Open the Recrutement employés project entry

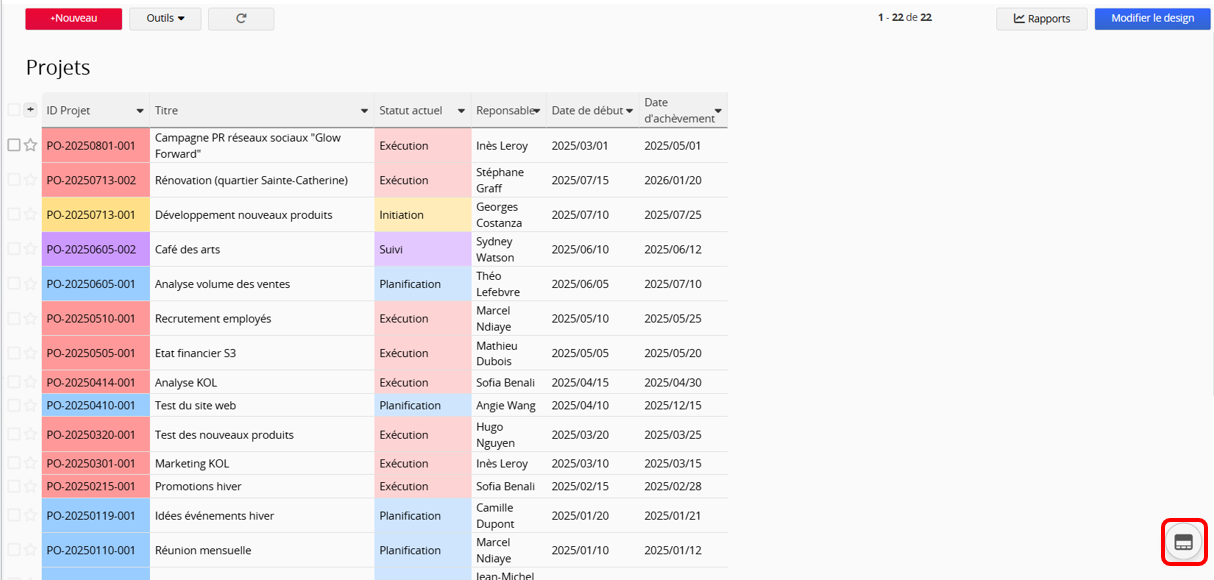pyautogui.click(x=213, y=319)
